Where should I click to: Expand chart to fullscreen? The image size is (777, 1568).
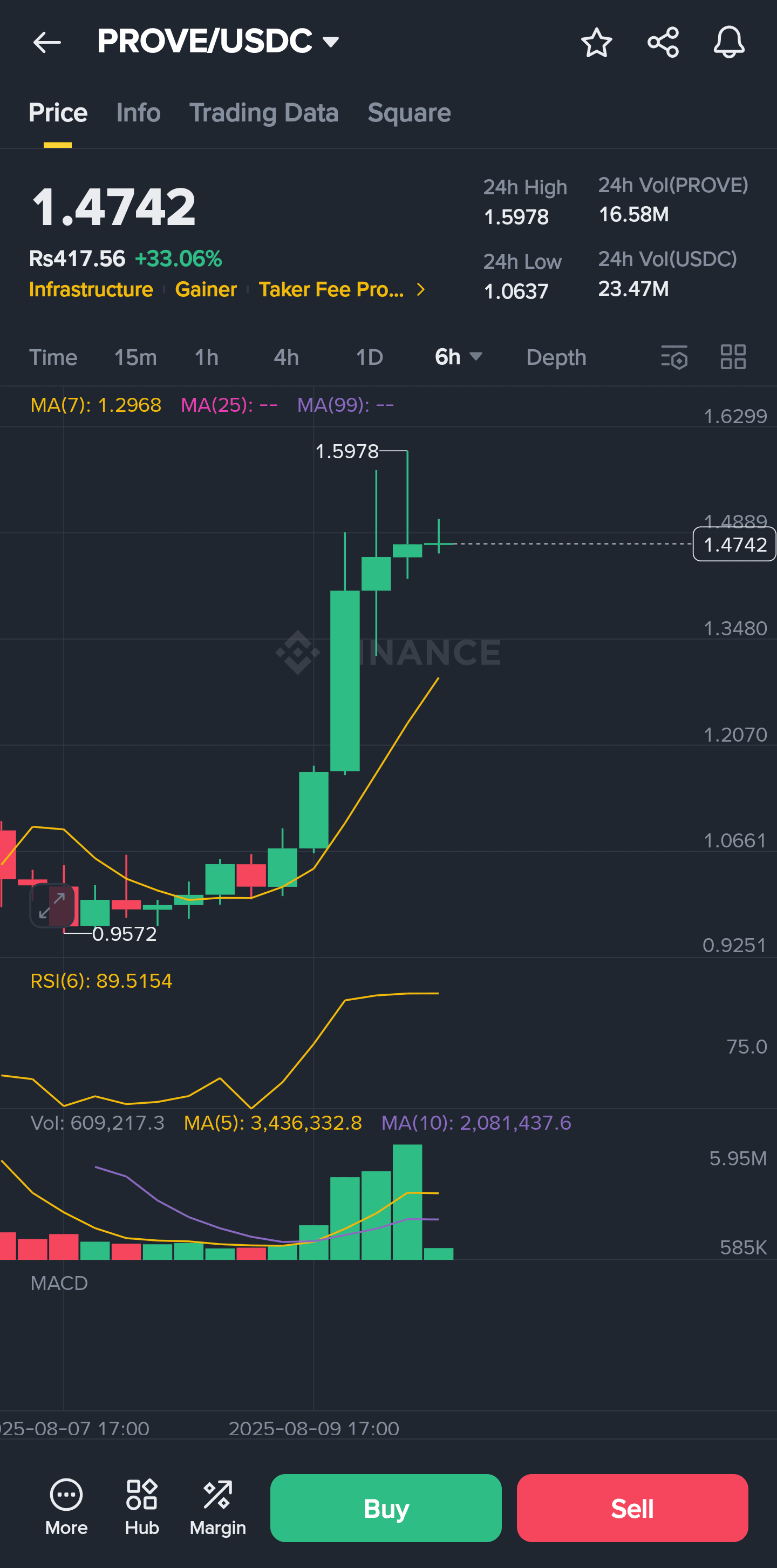[52, 905]
